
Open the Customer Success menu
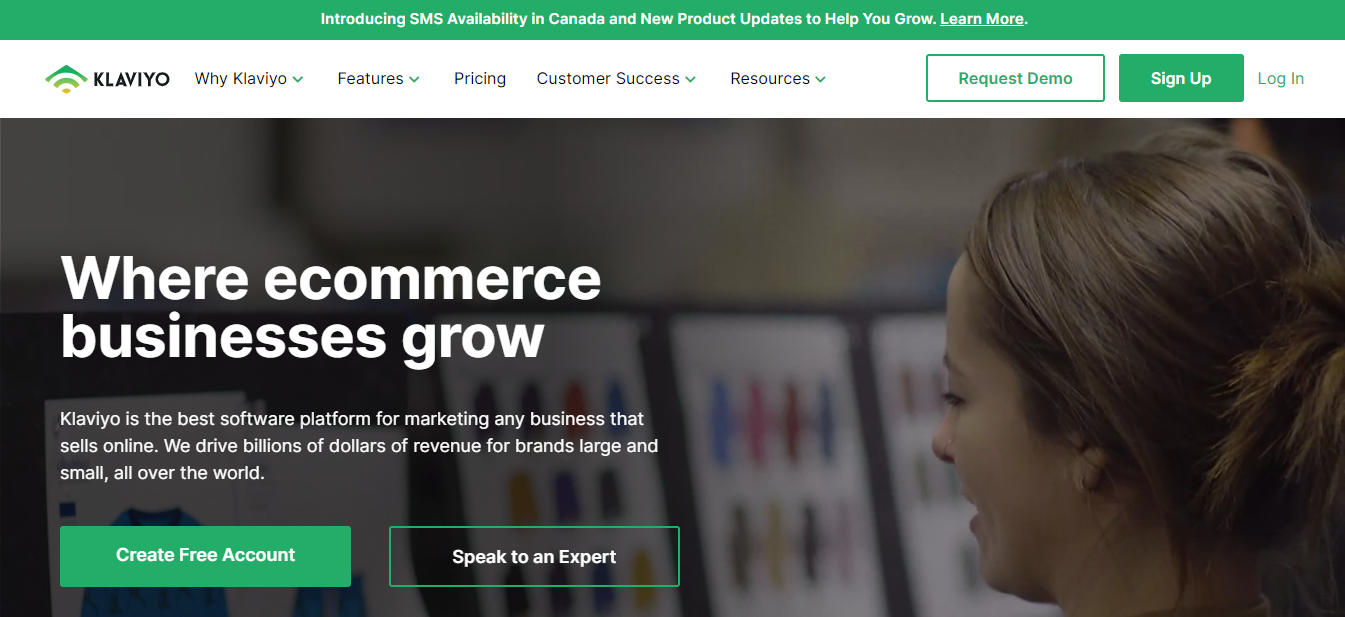[x=608, y=79]
